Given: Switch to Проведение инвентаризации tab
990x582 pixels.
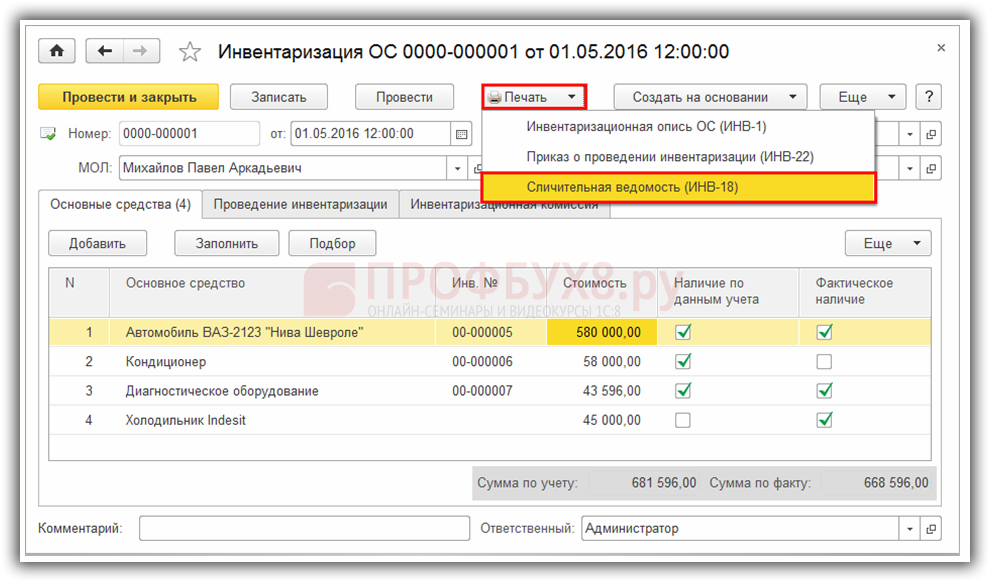Looking at the screenshot, I should (300, 204).
